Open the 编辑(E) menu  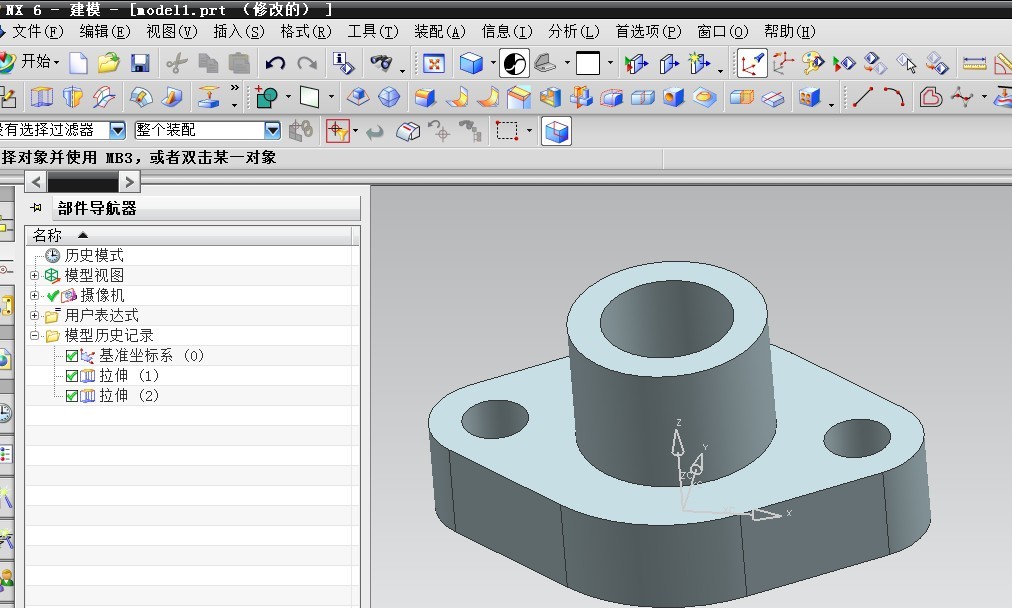point(105,32)
